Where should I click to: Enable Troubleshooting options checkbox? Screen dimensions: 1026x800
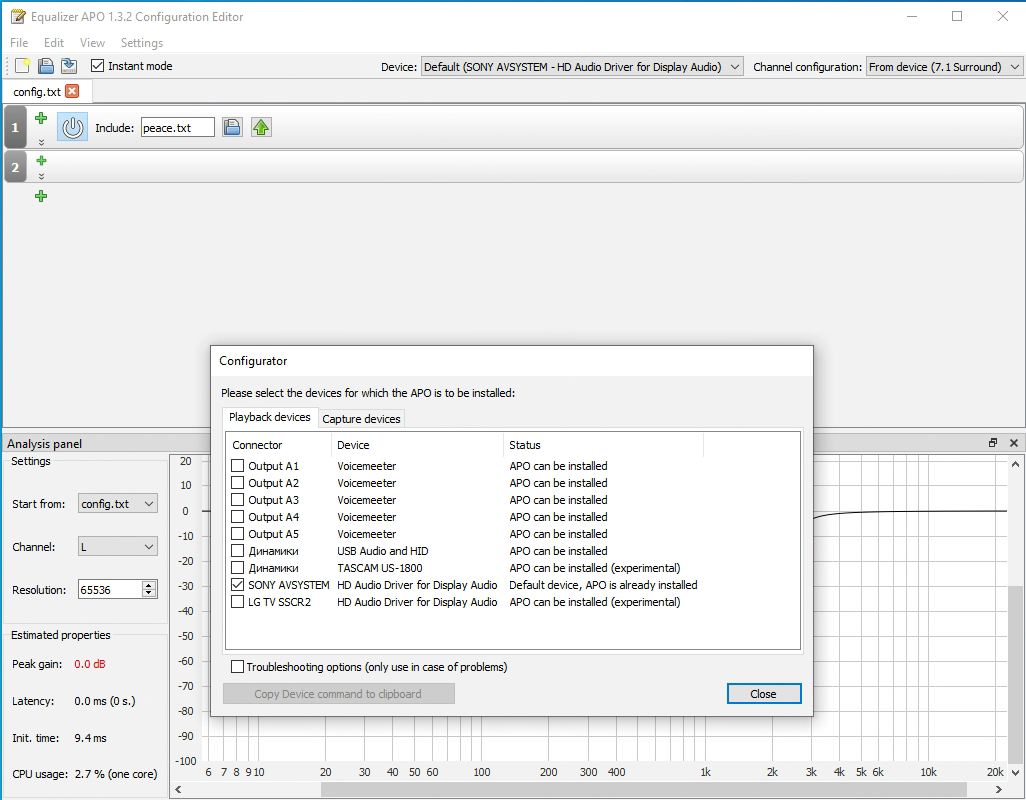238,667
